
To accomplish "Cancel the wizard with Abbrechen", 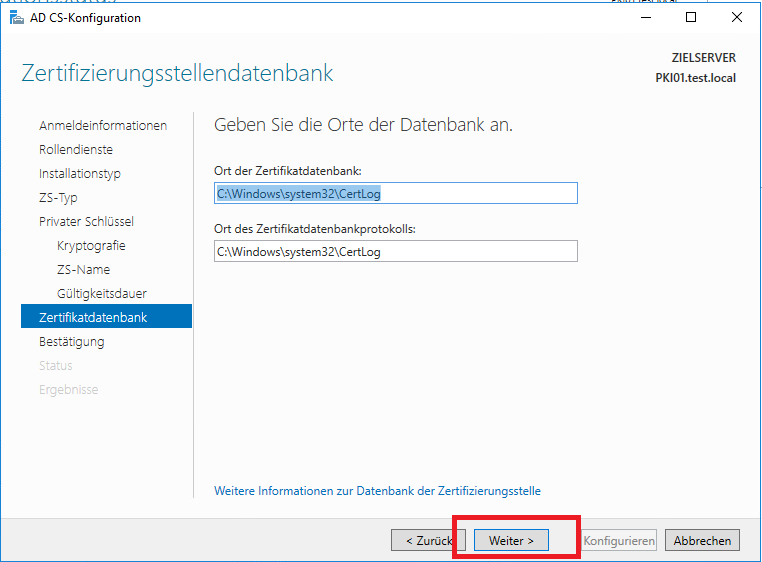I will (x=702, y=540).
